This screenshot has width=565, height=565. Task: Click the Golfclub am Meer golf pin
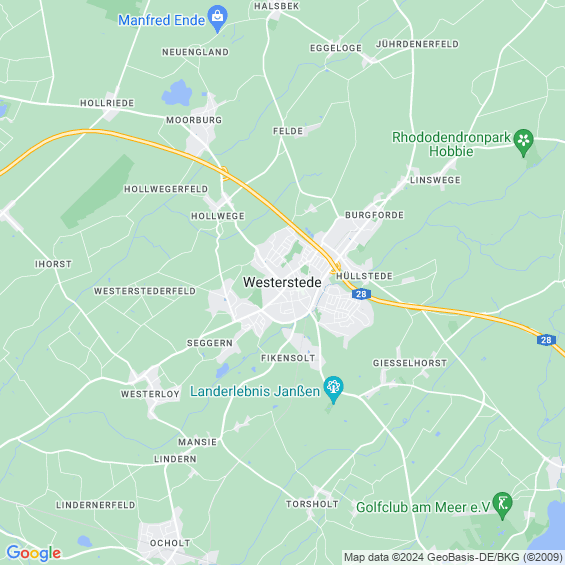click(502, 504)
